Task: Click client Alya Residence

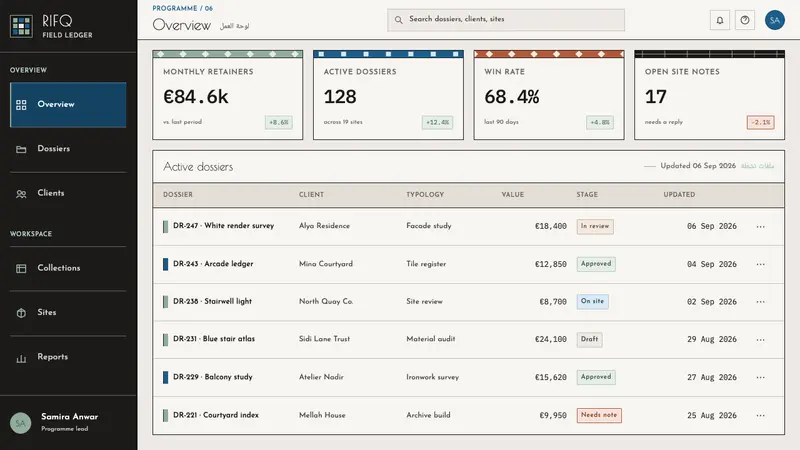Action: pos(324,226)
